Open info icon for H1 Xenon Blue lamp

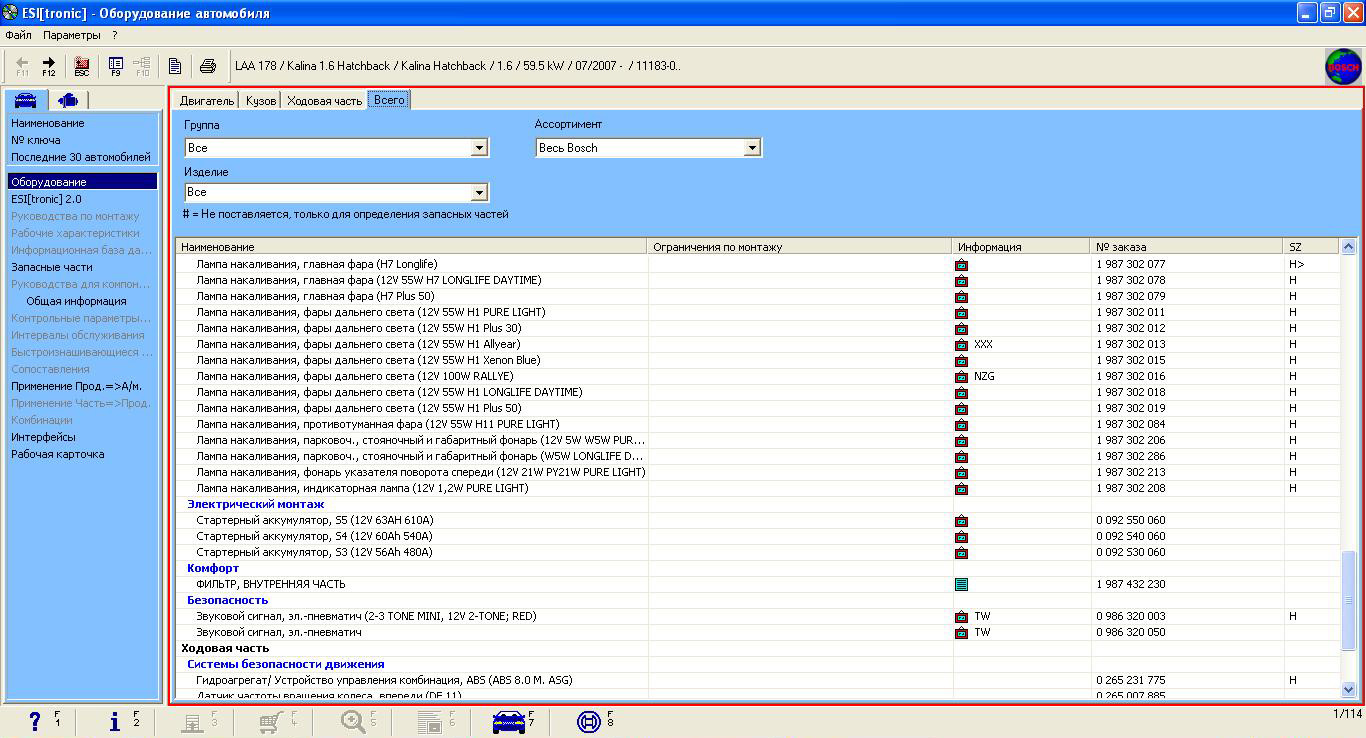coord(961,361)
